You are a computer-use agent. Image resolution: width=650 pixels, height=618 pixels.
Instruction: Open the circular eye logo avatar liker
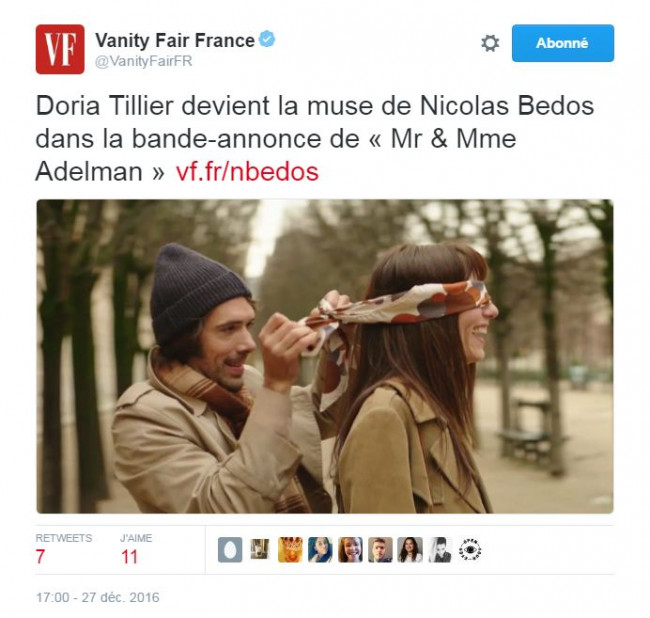tap(470, 550)
